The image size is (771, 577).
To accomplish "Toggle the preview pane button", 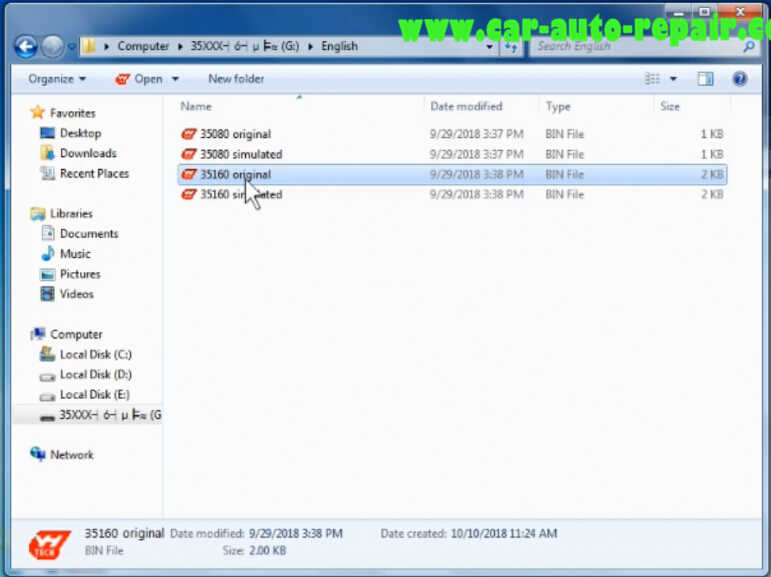I will click(705, 79).
